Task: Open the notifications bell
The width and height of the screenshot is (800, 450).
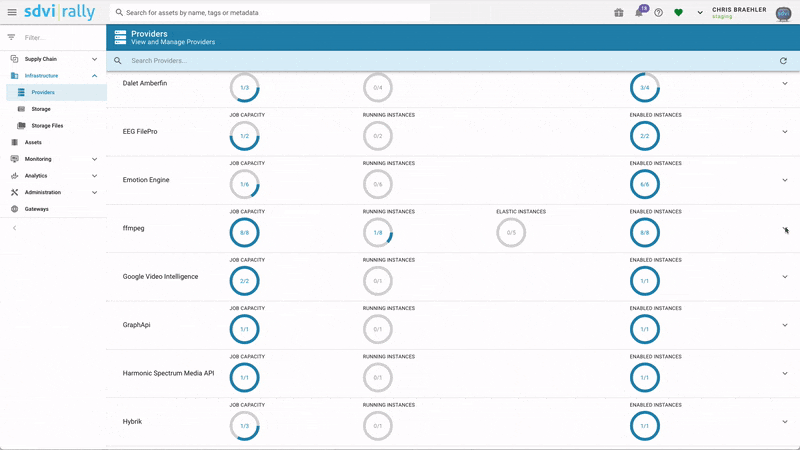Action: point(639,13)
